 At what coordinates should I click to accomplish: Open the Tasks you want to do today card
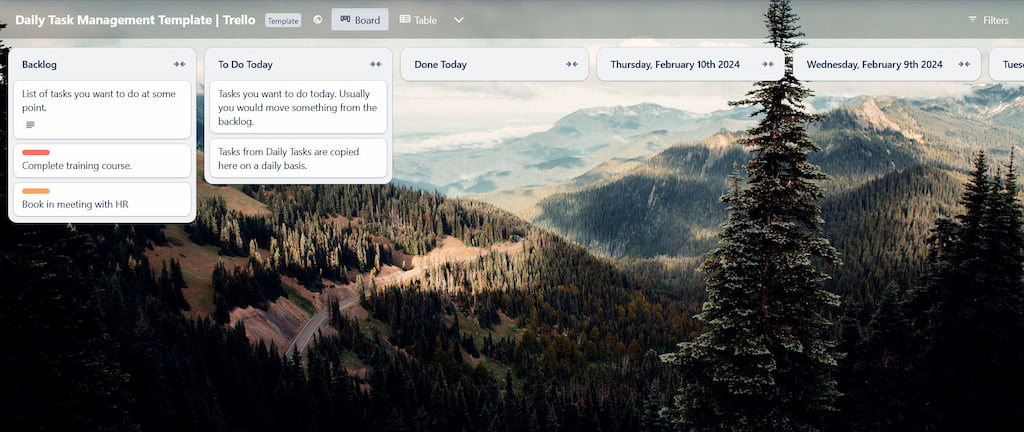pos(298,107)
